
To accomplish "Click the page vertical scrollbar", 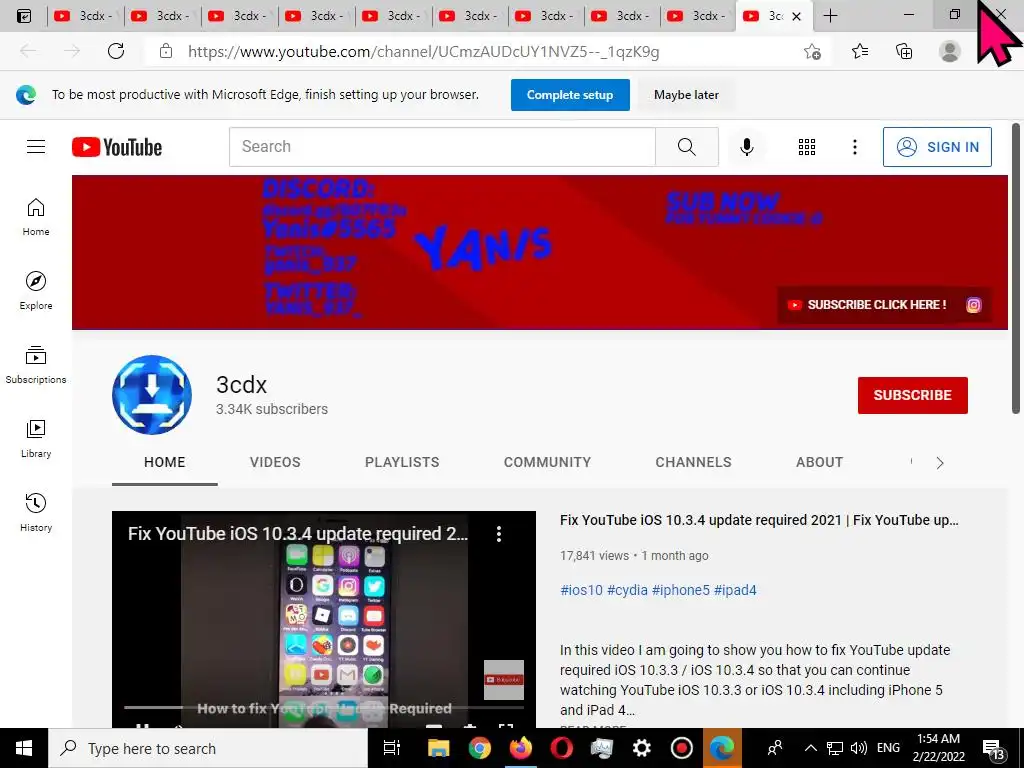I will click(x=1016, y=268).
